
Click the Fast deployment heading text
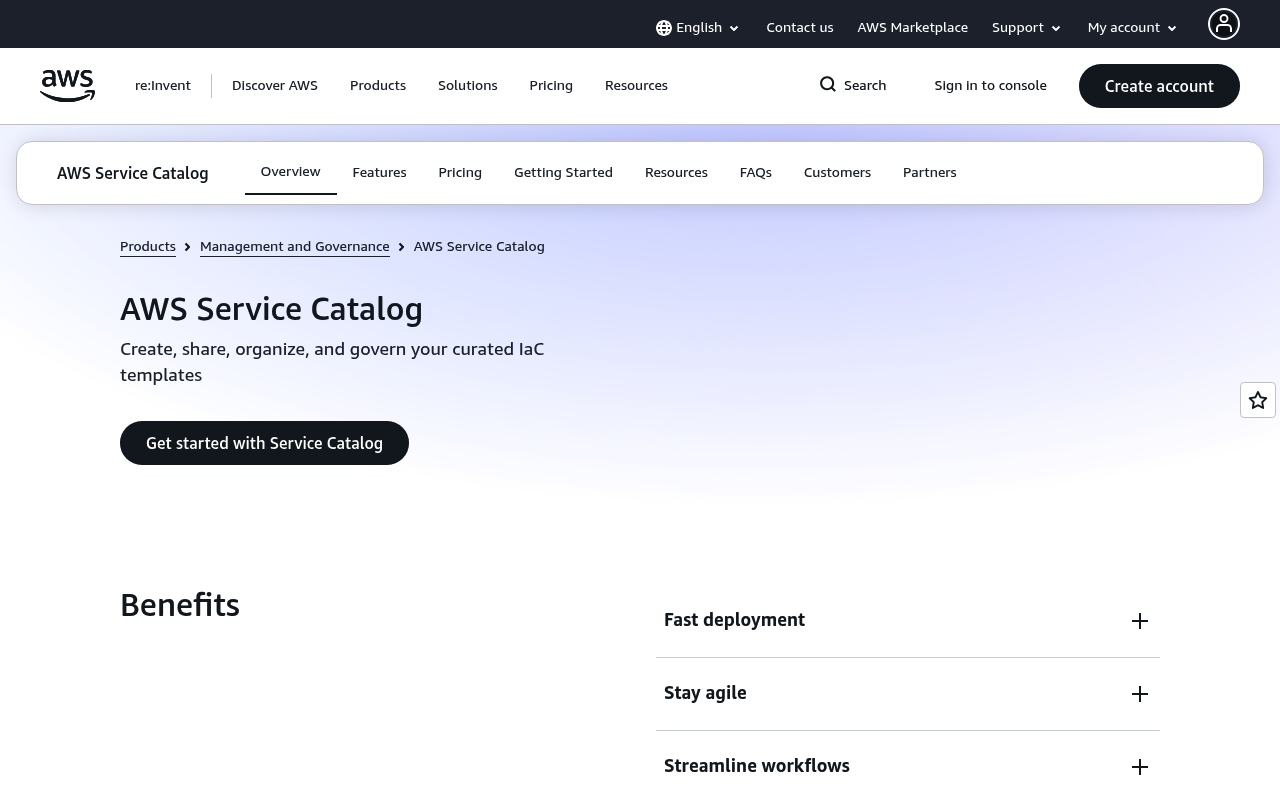(734, 620)
